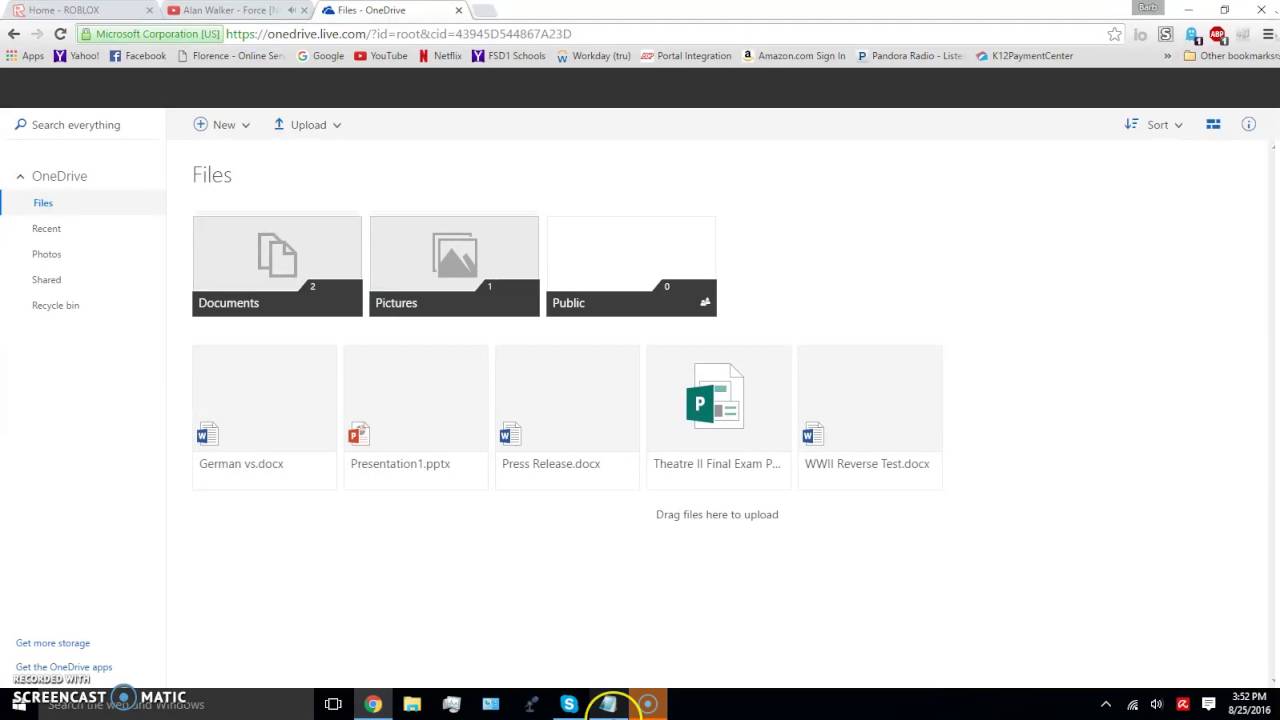Close the Files - OneDrive tab
This screenshot has width=1280, height=720.
point(459,10)
